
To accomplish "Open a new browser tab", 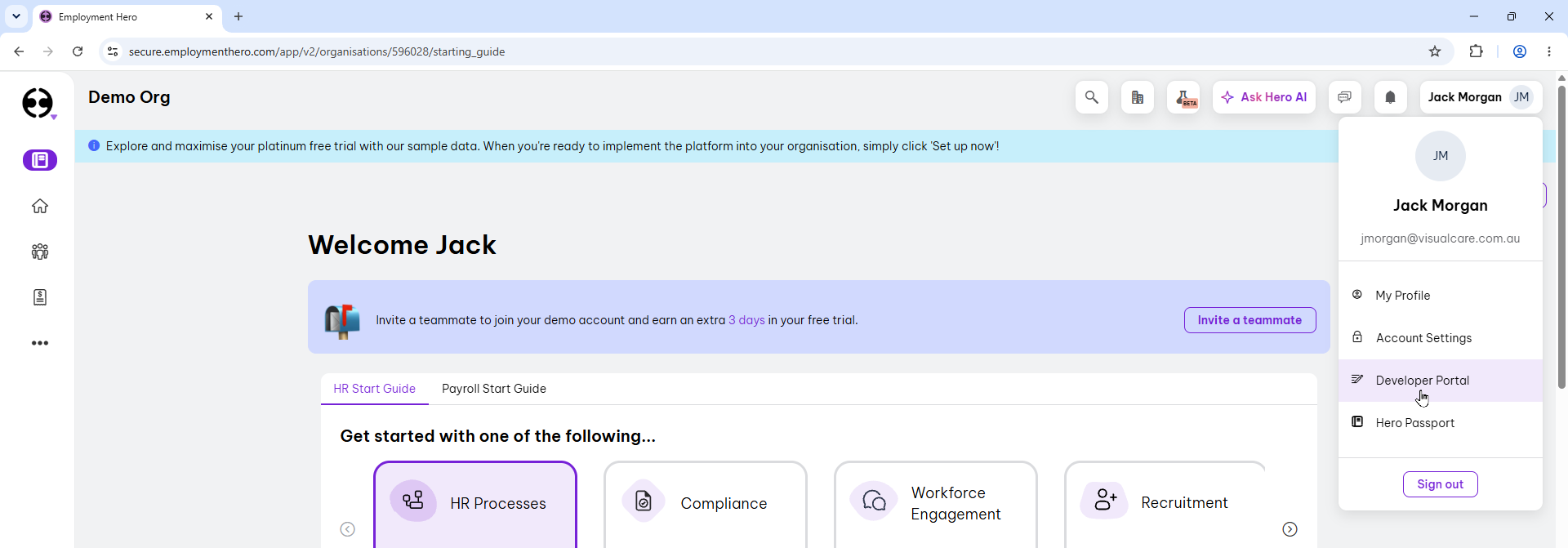I will pos(238,16).
